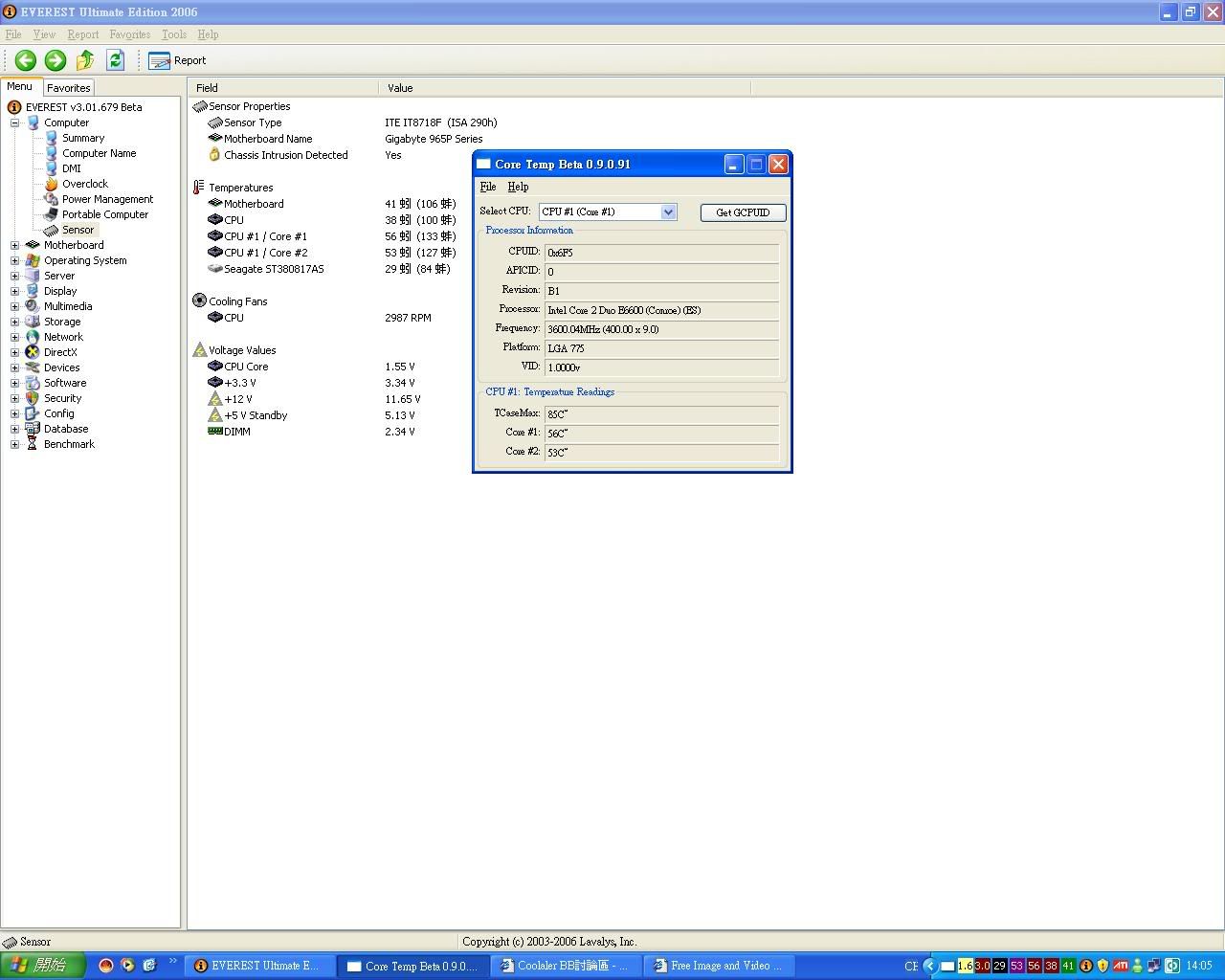This screenshot has width=1225, height=980.
Task: Click the tray temperature indicator 56
Action: coord(1034,966)
